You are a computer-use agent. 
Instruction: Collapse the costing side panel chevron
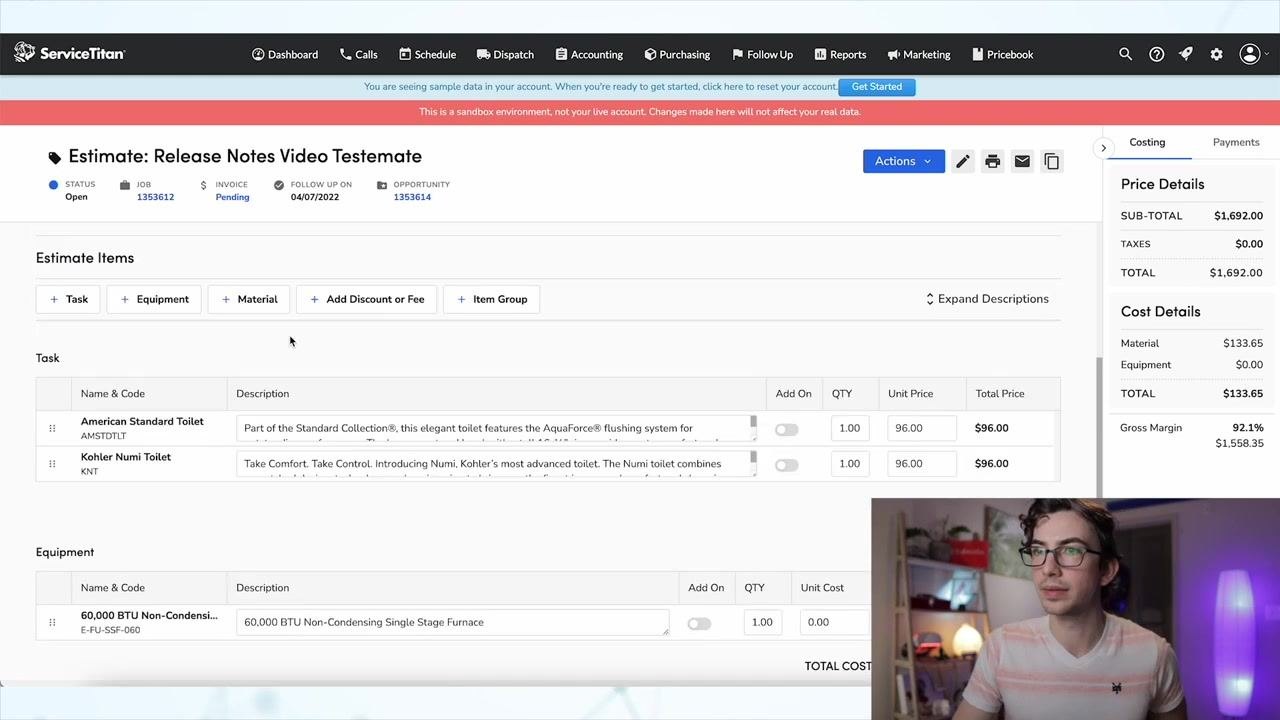click(1103, 148)
